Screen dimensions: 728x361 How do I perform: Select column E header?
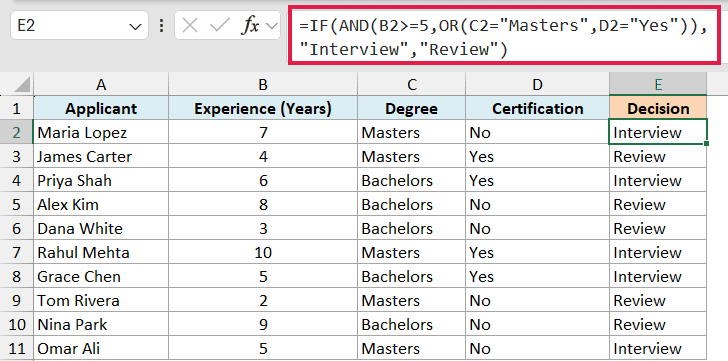pos(658,84)
